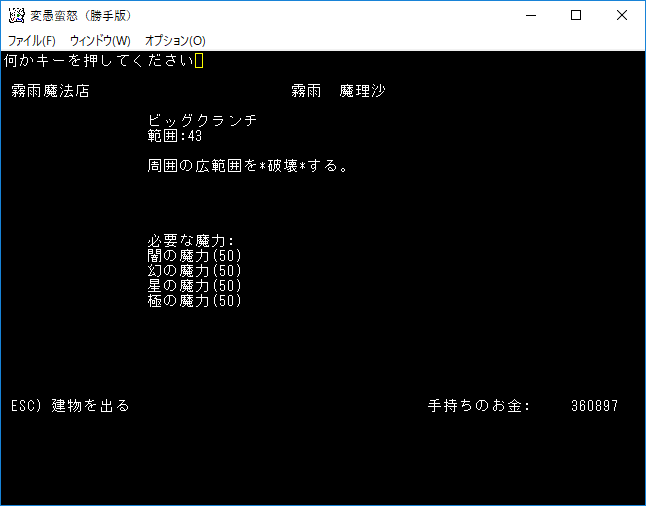Select the 幻の魔力(50) entry

(x=194, y=271)
